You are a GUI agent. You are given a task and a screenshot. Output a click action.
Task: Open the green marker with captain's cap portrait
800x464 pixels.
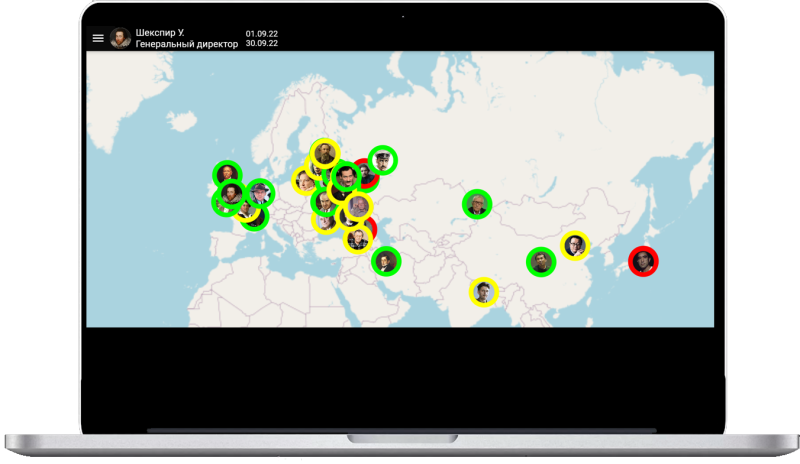point(383,160)
